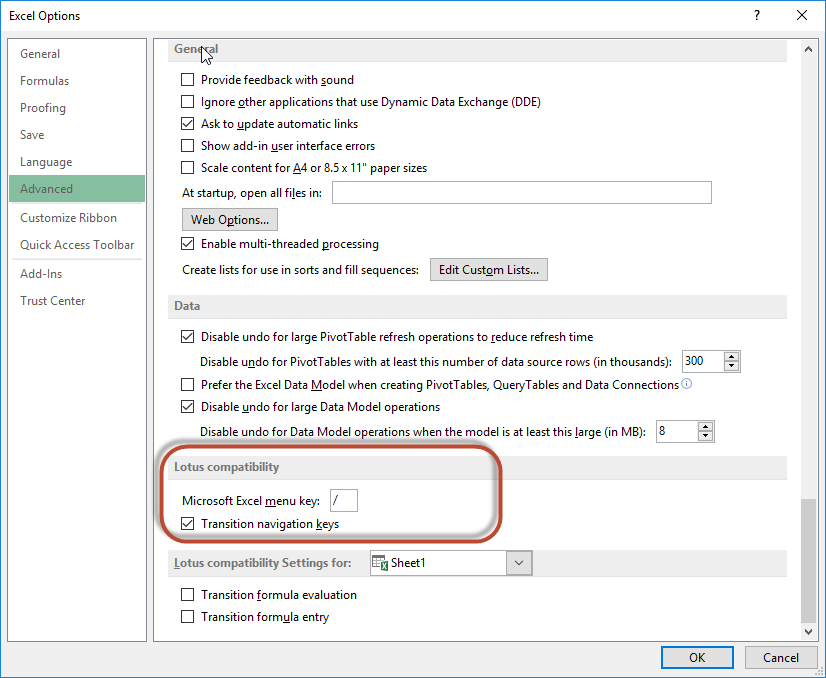Uncheck Disable undo for large PivotTable refresh
This screenshot has height=678, width=826.
click(x=187, y=337)
